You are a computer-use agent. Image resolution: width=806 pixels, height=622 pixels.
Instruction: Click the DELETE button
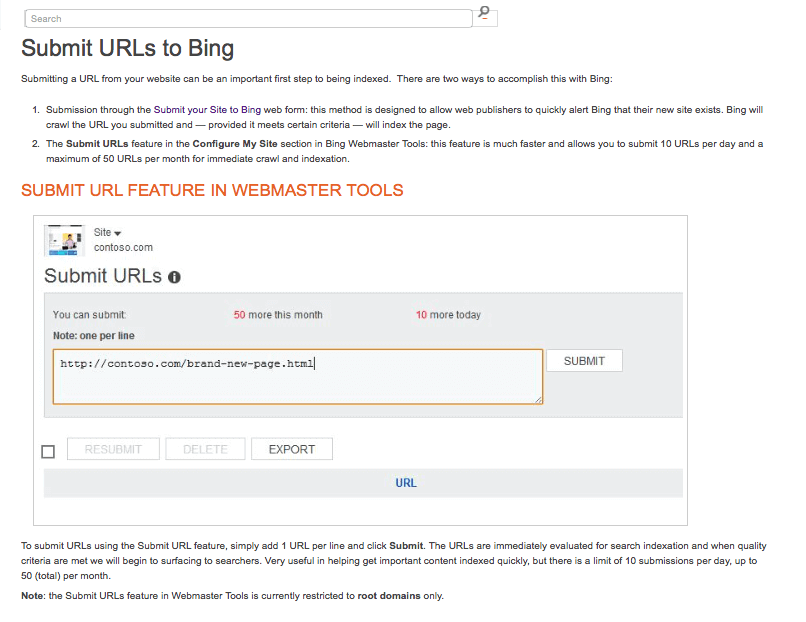pyautogui.click(x=205, y=449)
